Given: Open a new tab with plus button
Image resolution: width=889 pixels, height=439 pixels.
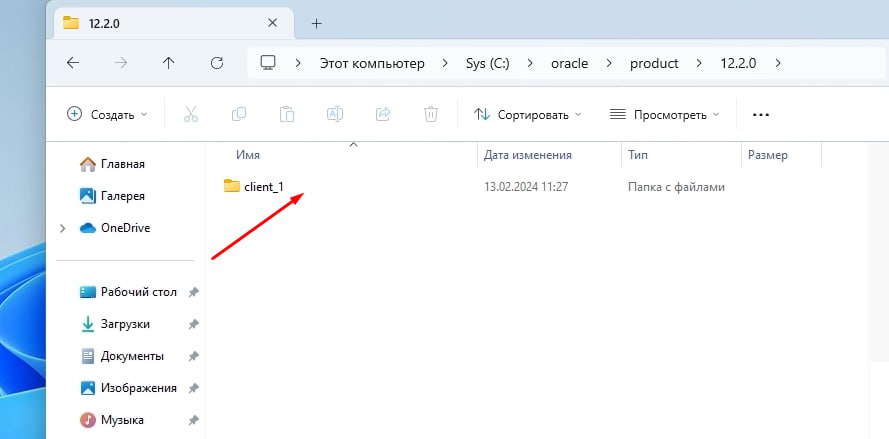Looking at the screenshot, I should coord(317,23).
